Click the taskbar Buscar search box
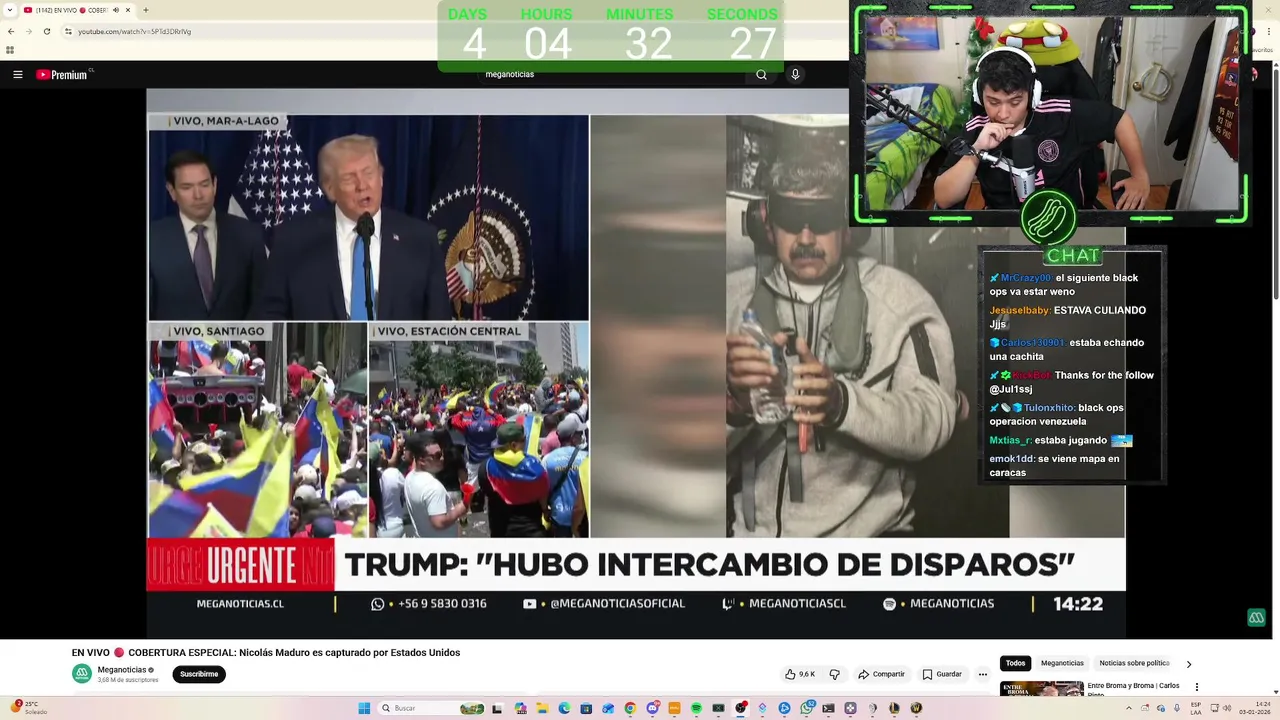This screenshot has width=1280, height=720. [x=431, y=708]
